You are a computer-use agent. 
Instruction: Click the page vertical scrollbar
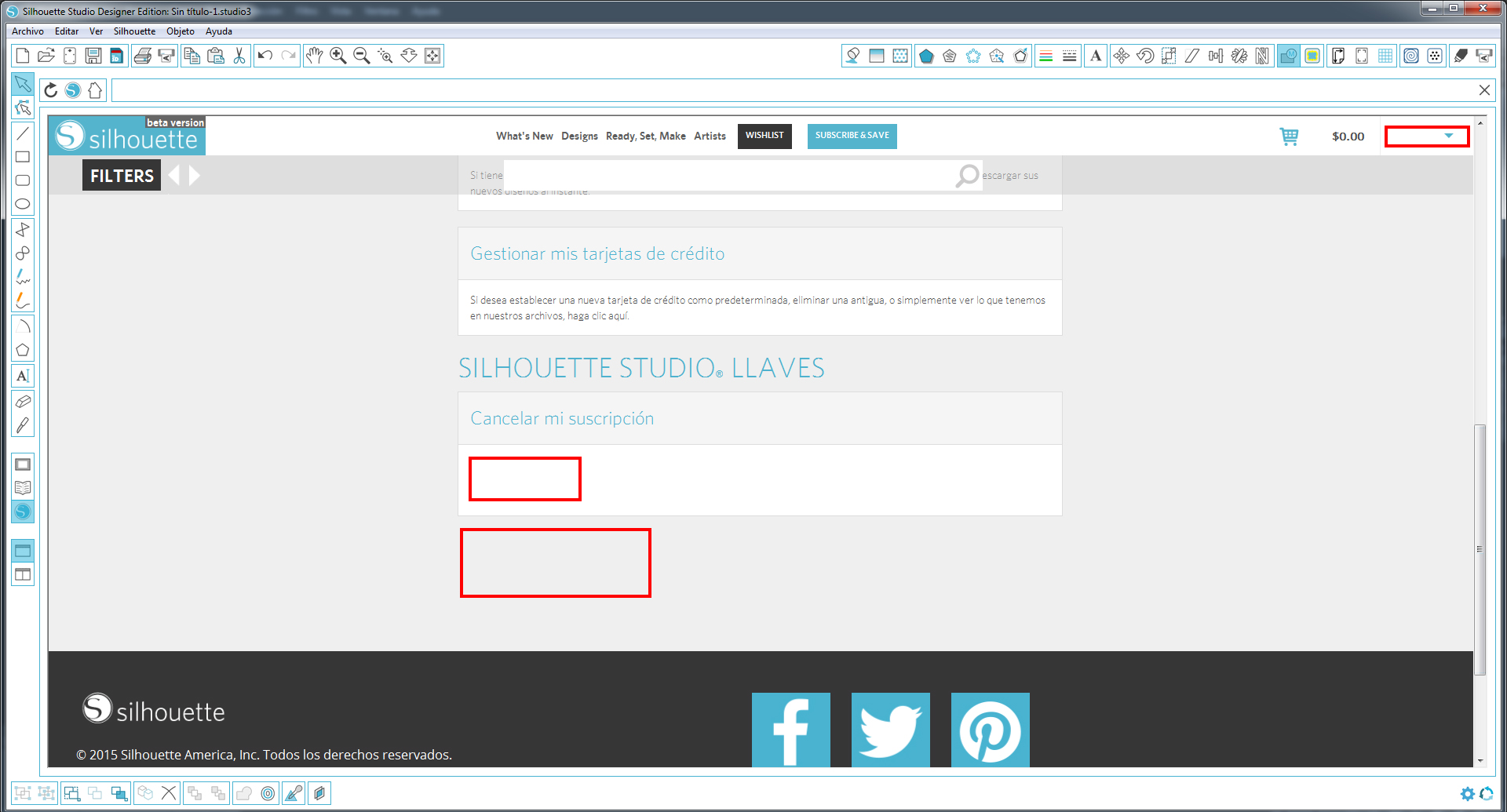pos(1480,549)
